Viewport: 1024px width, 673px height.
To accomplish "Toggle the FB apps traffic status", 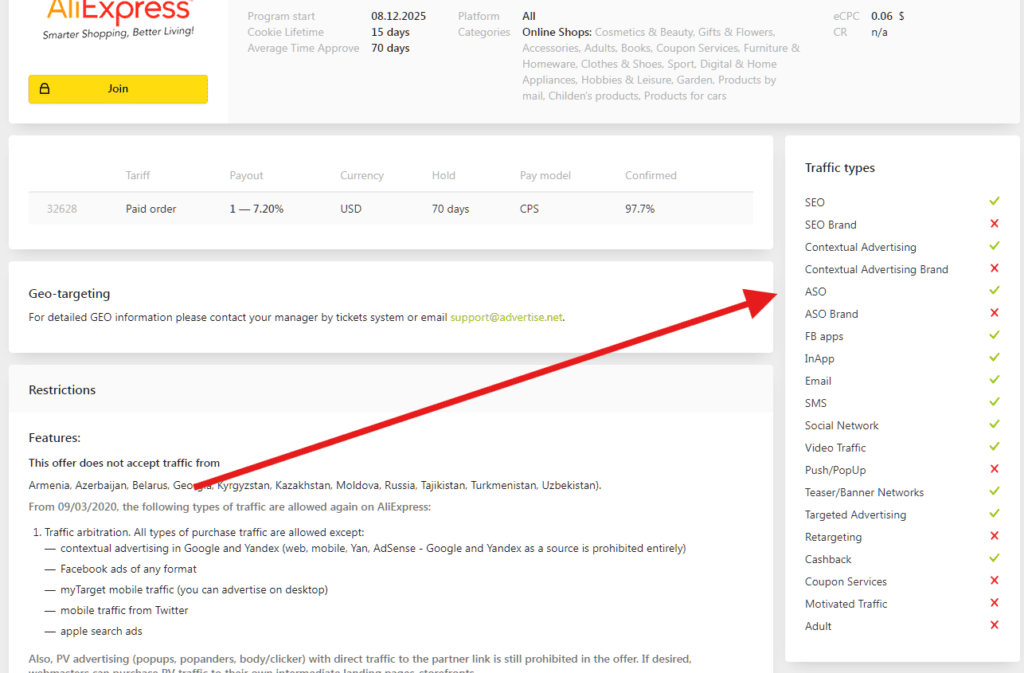I will pos(994,335).
